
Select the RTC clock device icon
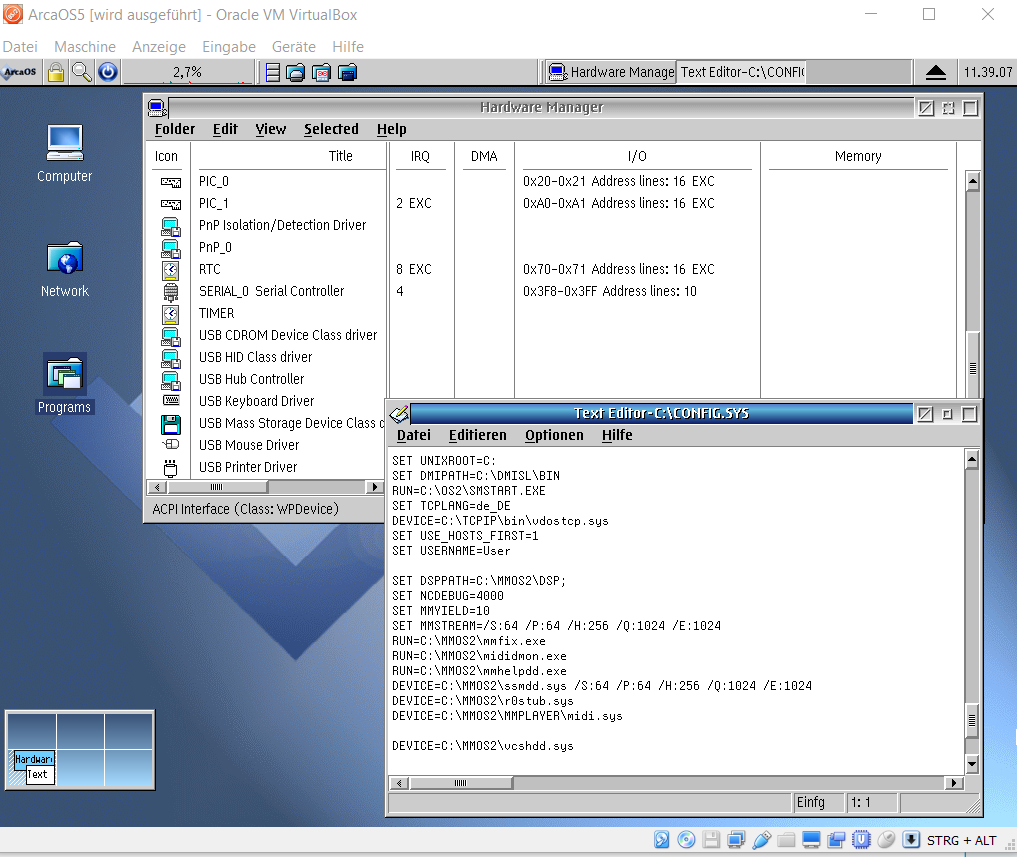[171, 269]
